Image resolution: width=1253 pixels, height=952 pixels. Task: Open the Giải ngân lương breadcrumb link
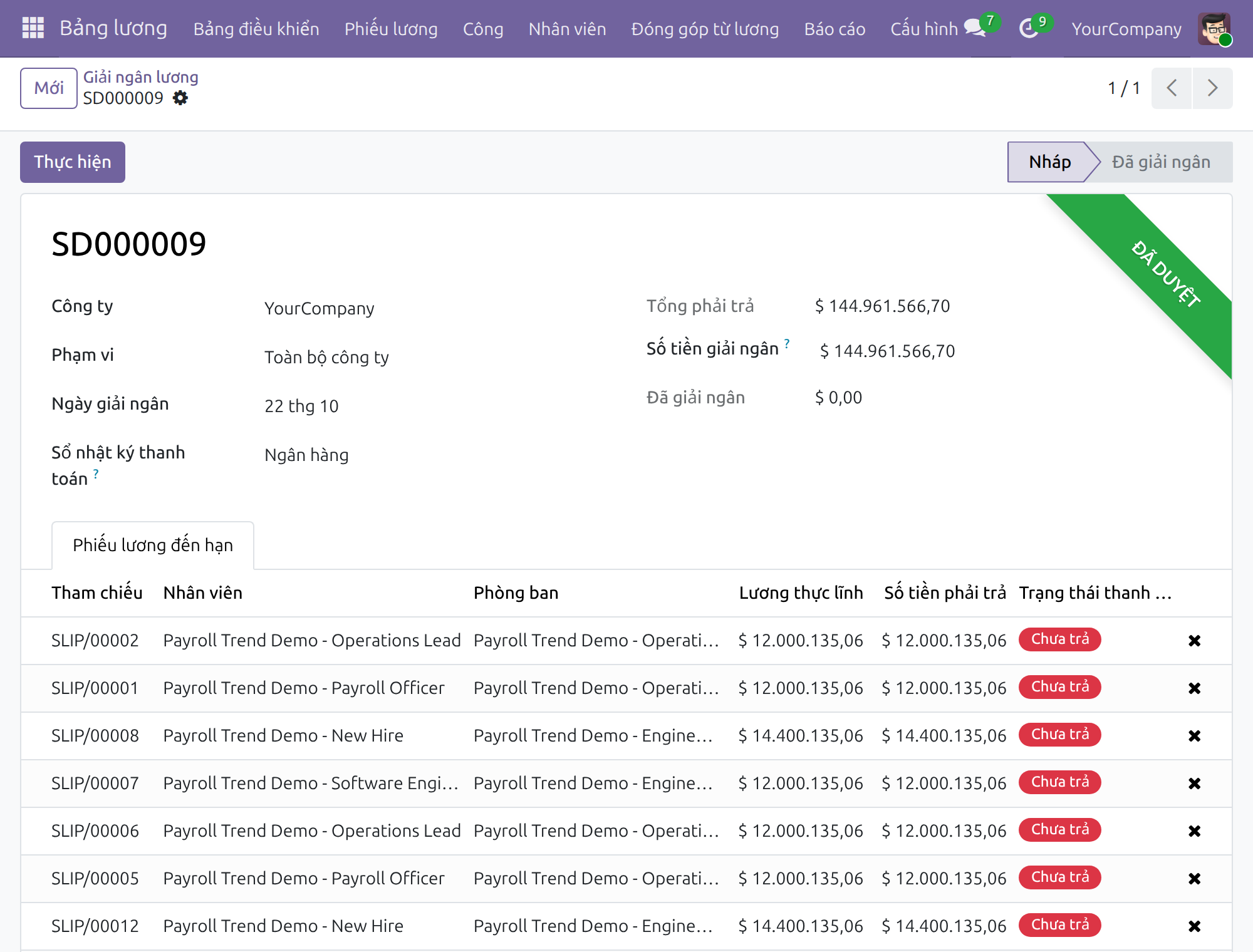[141, 77]
